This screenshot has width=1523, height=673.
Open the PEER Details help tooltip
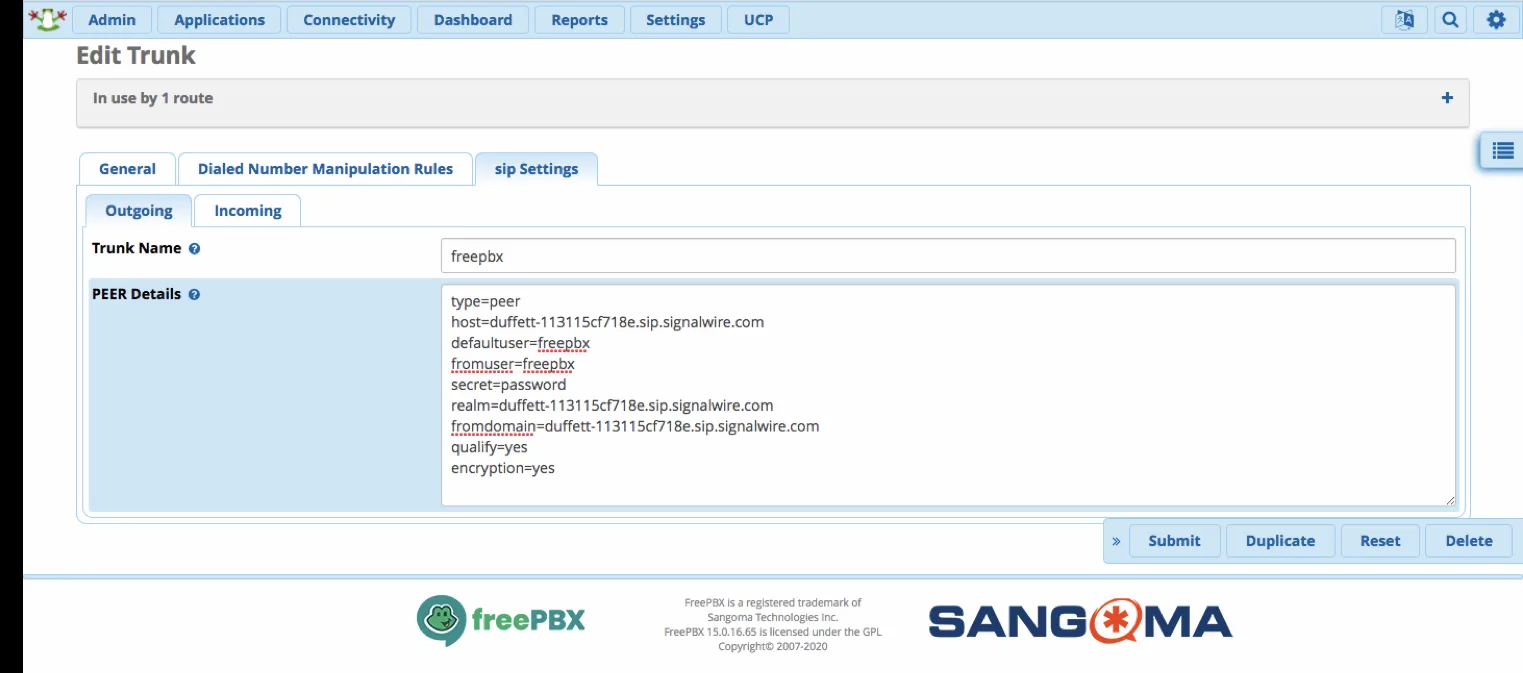(193, 294)
